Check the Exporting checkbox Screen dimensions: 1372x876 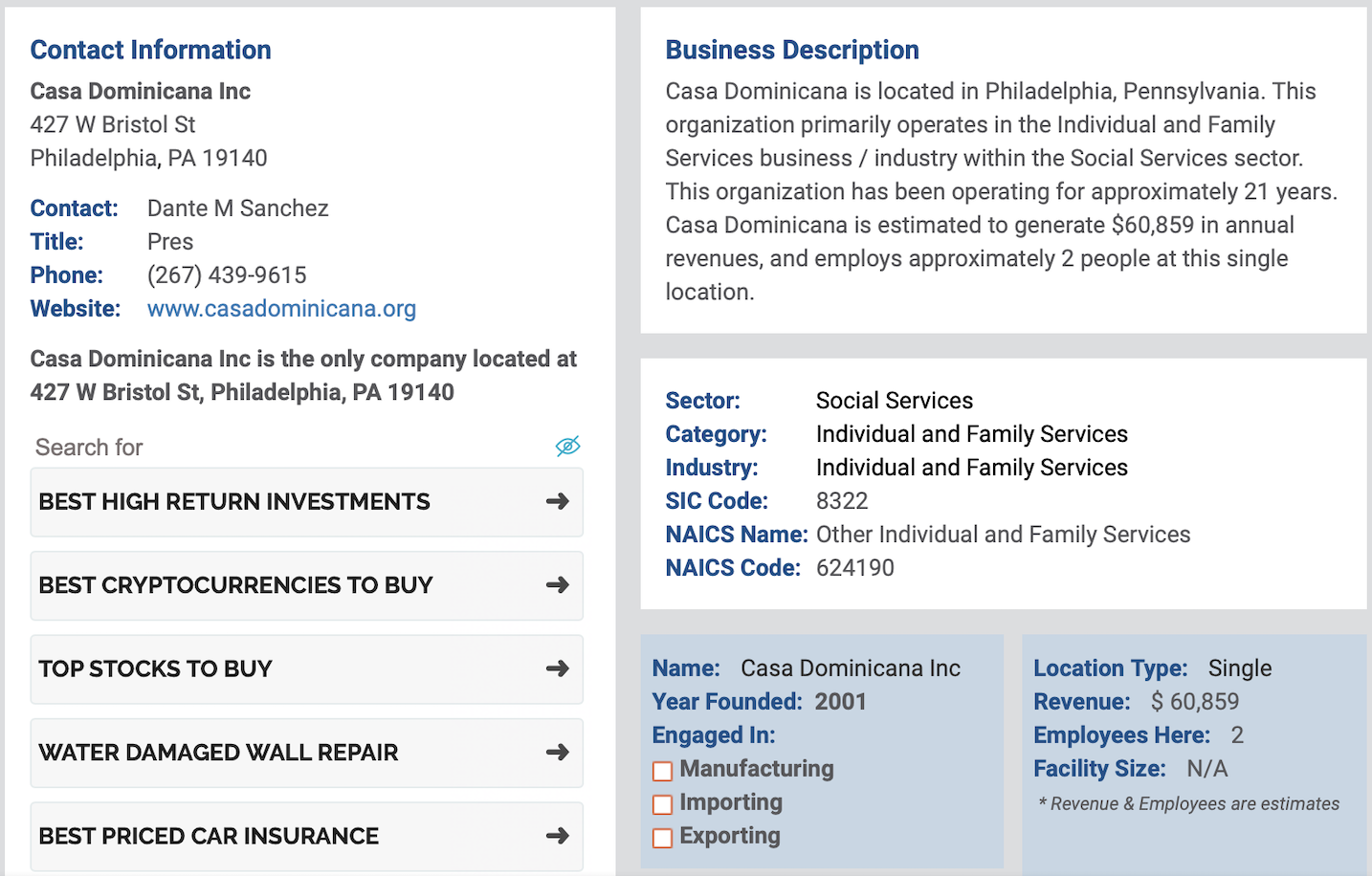[662, 838]
